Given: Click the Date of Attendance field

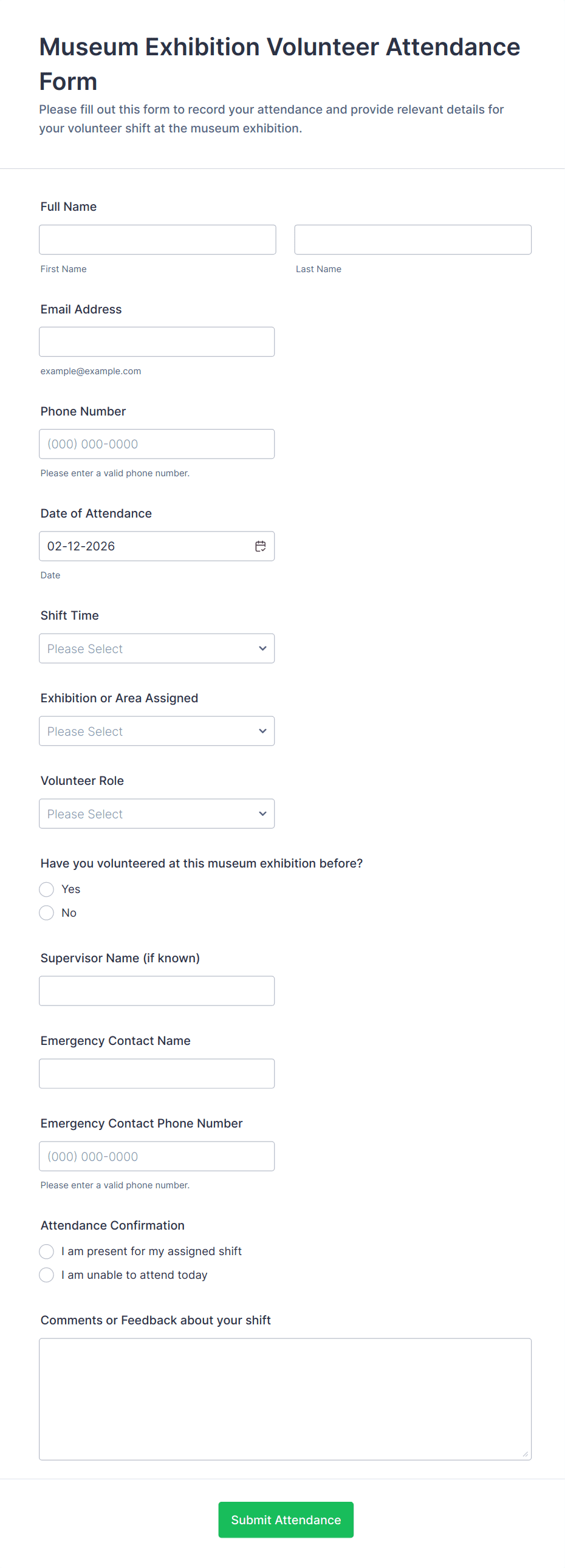Looking at the screenshot, I should [x=143, y=546].
